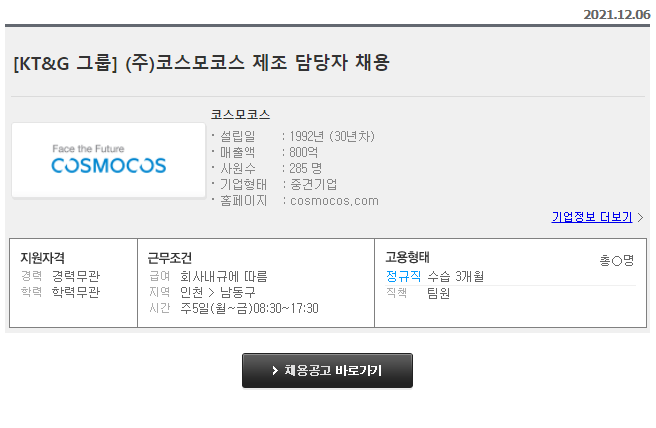This screenshot has height=428, width=656.
Task: Click the 회사내규에 따름 salary text
Action: (223, 277)
